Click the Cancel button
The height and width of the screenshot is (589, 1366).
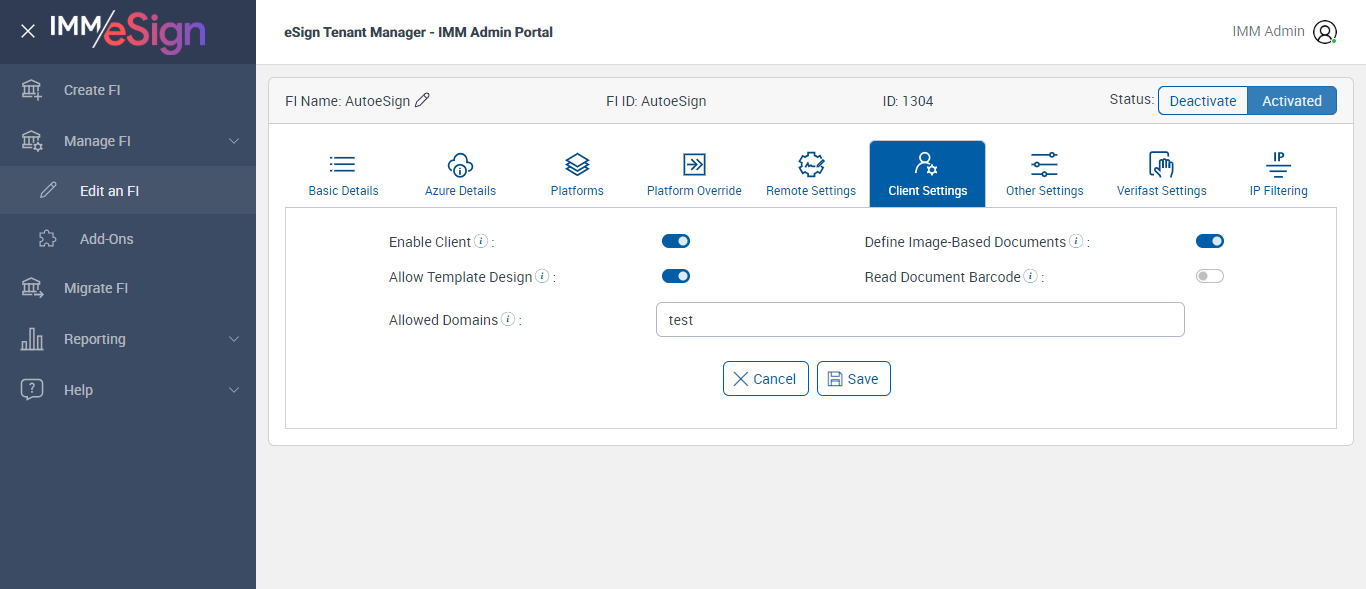[x=766, y=379]
